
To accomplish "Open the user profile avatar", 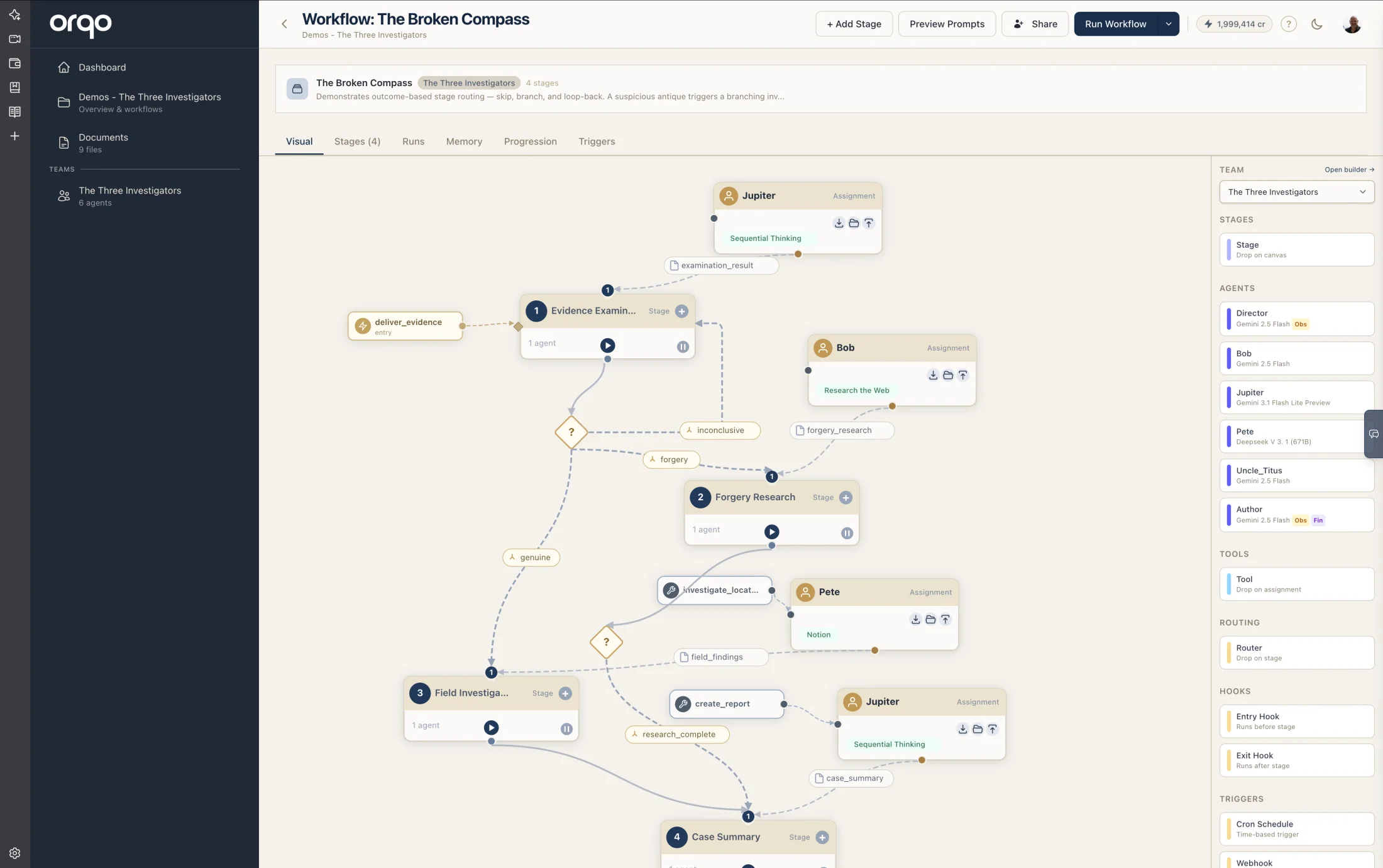I will [x=1352, y=24].
